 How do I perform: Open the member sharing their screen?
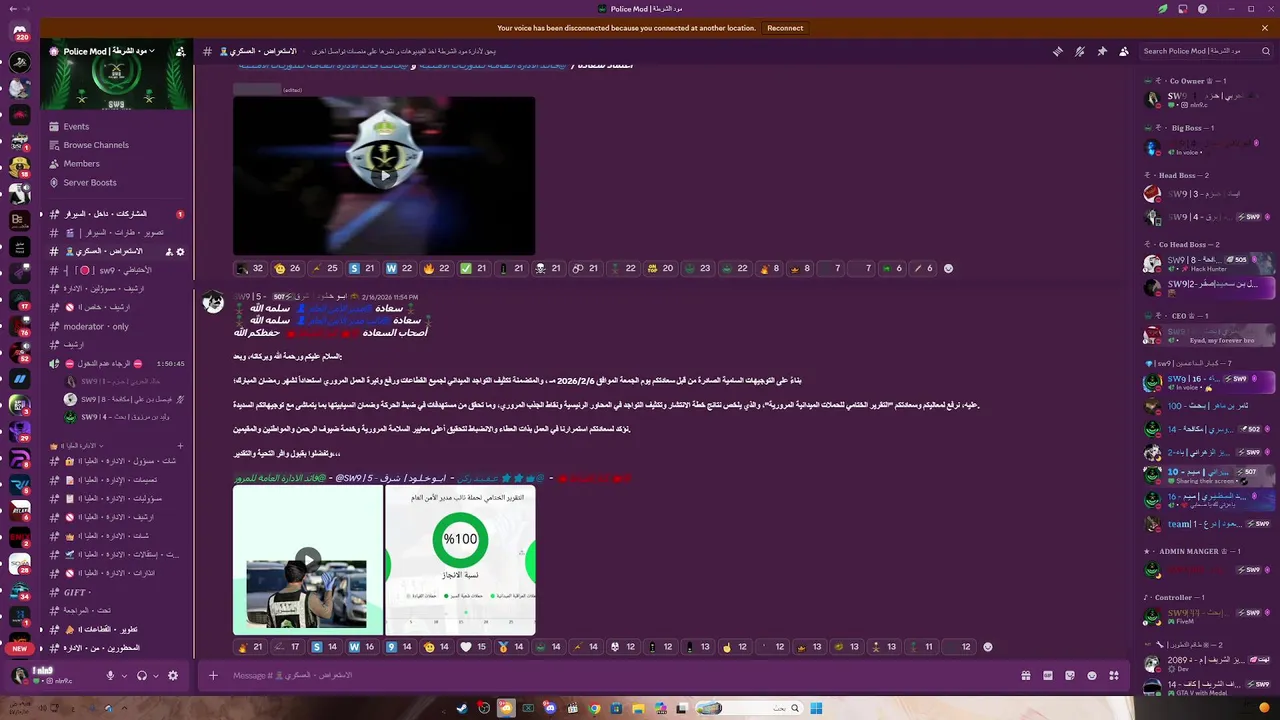coord(1208,476)
